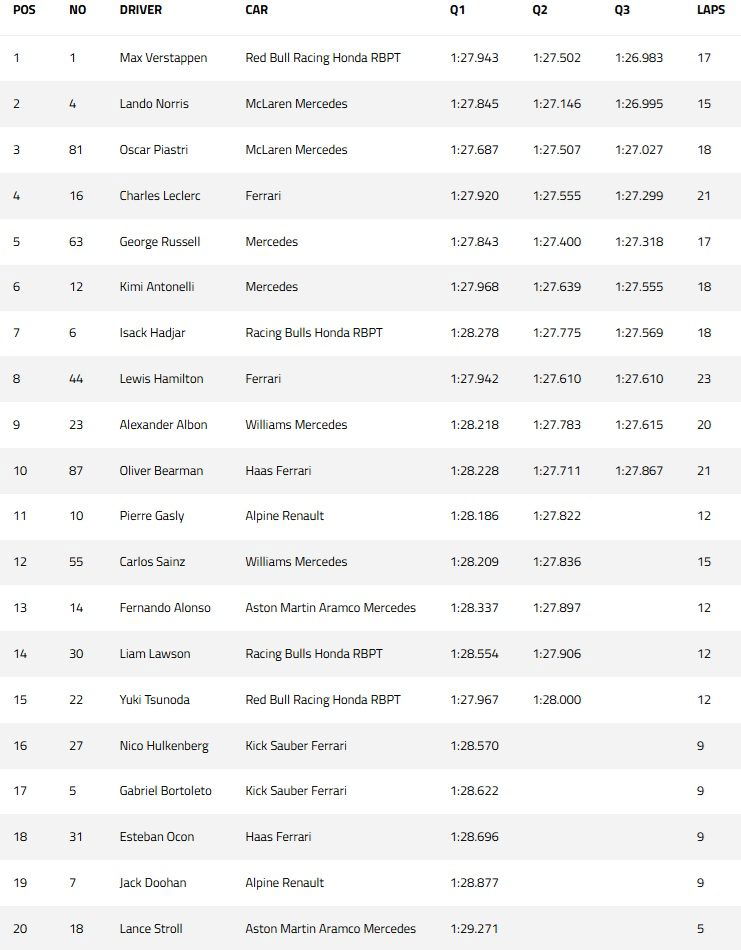Select Lance Stroll's Q1 time 1:29.271
Screen dimensions: 741x950
(474, 929)
